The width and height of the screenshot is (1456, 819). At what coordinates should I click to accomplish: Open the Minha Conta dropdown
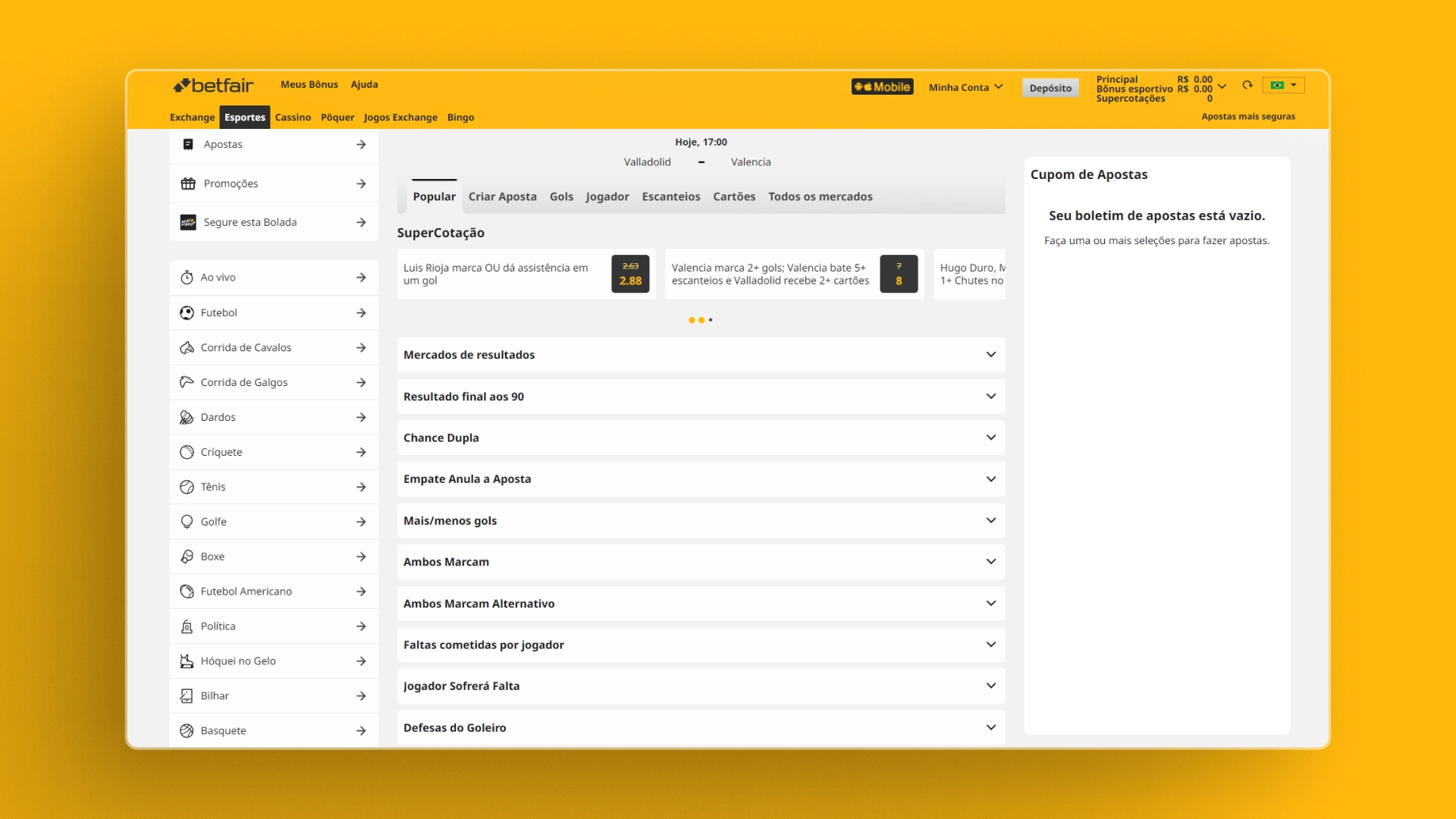[x=965, y=87]
